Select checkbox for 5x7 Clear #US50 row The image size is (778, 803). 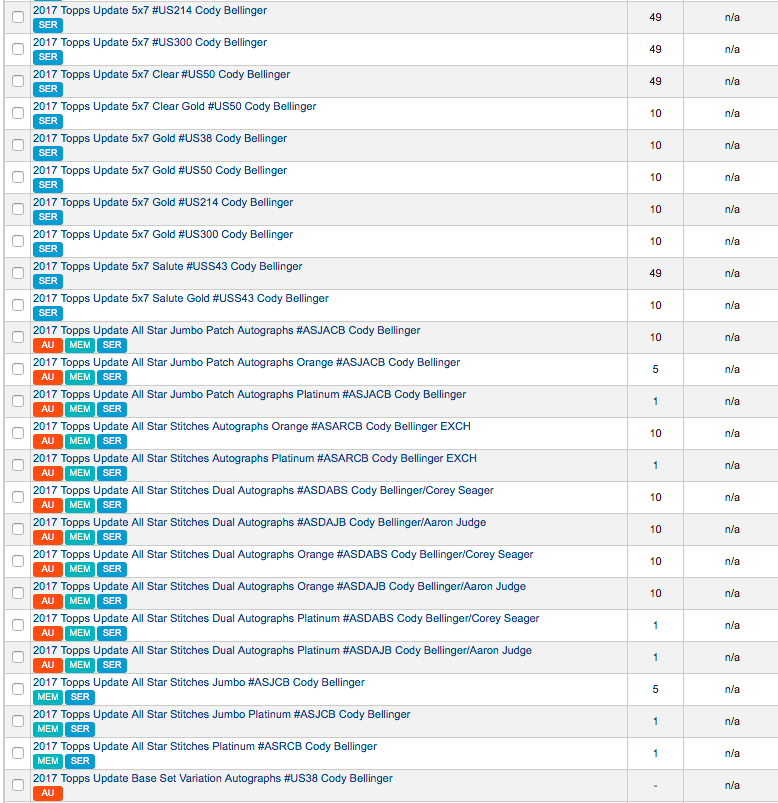click(x=18, y=81)
